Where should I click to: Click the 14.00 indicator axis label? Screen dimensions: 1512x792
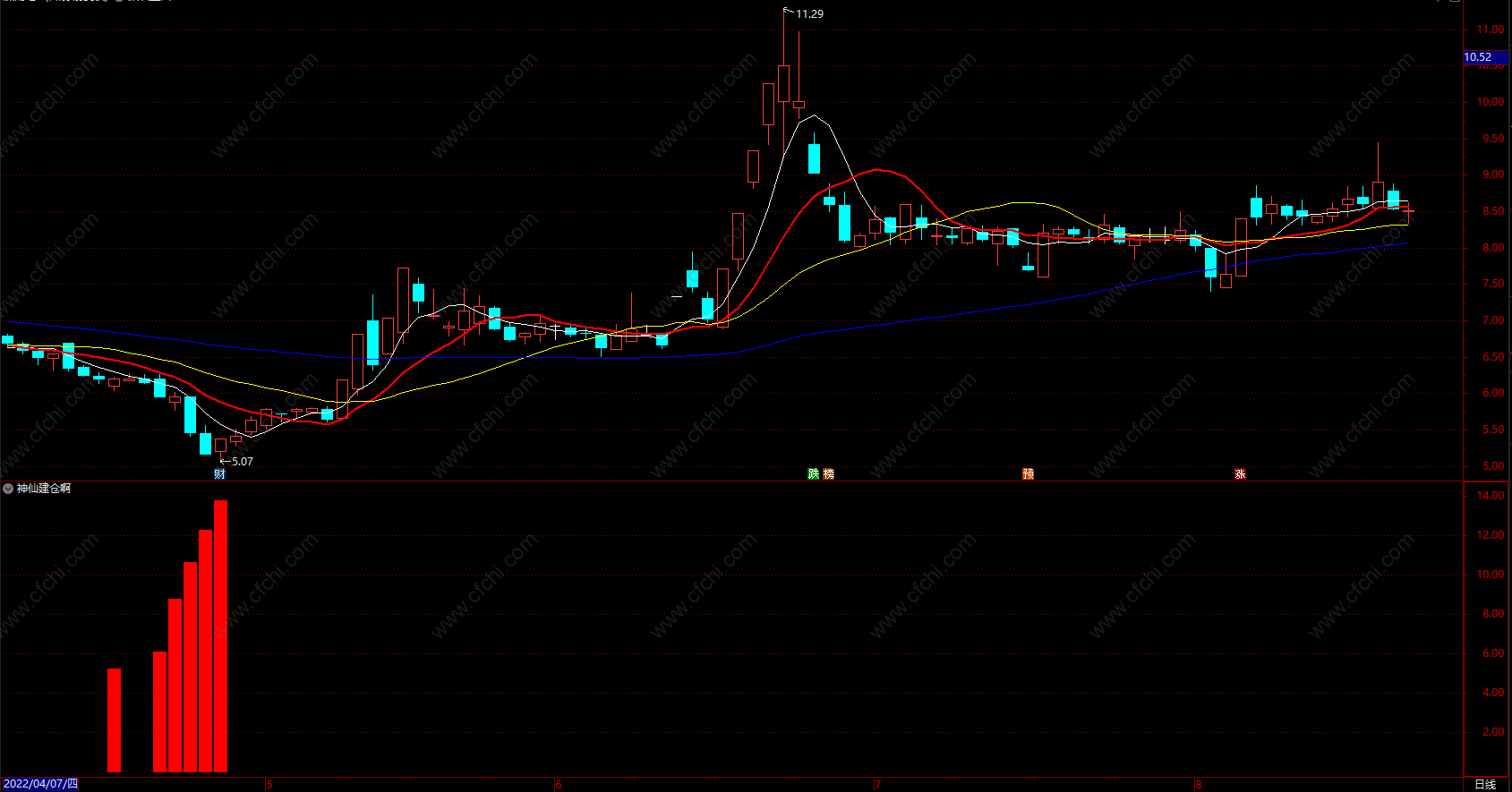1491,496
